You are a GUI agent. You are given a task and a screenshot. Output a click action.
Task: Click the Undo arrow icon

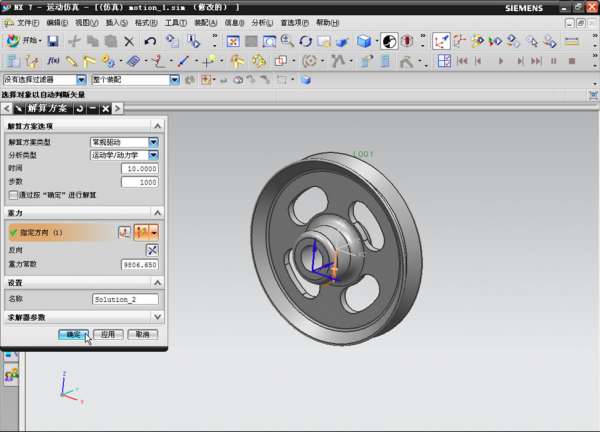[150, 41]
